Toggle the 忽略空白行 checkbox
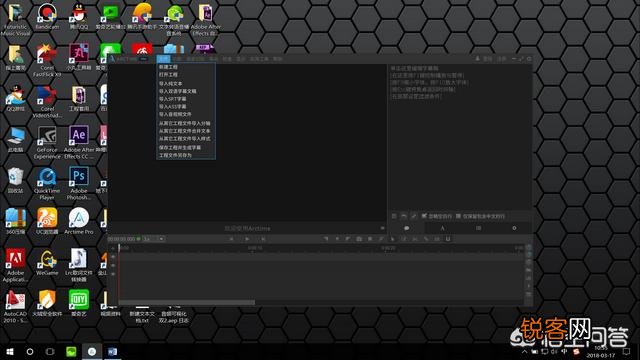The image size is (640, 360). coord(424,216)
